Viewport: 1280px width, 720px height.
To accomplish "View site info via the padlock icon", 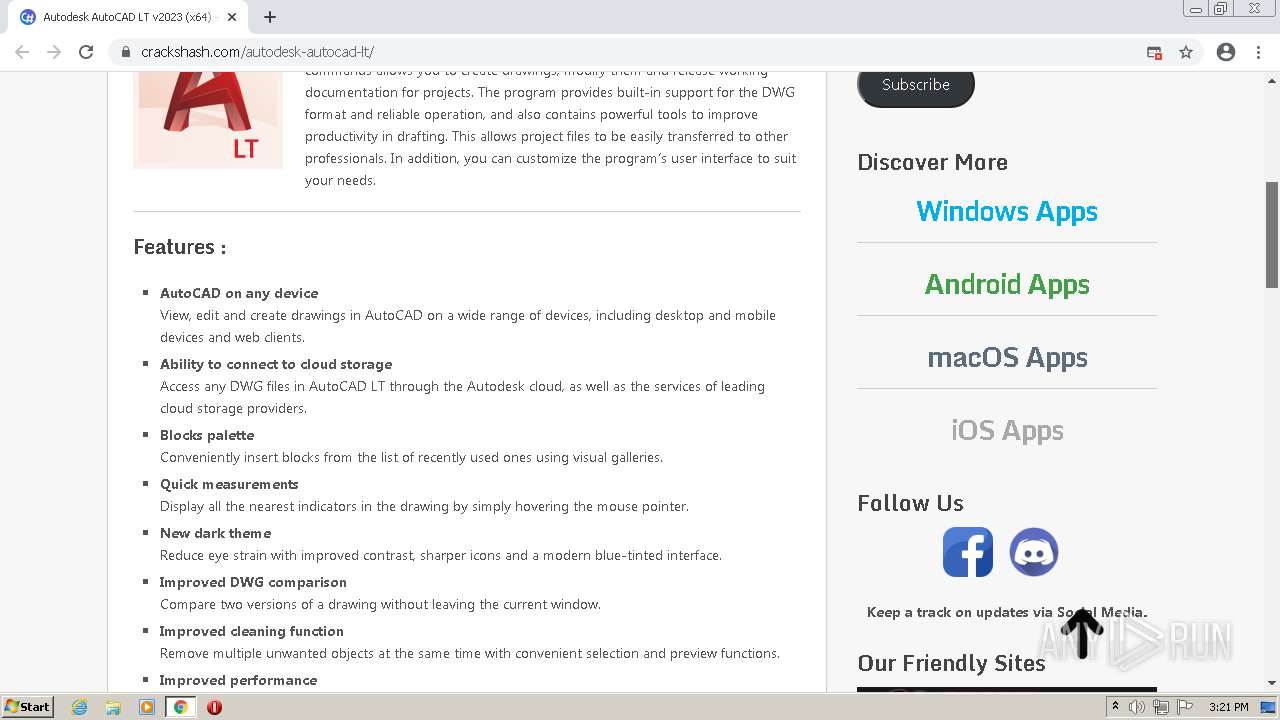I will 126,52.
